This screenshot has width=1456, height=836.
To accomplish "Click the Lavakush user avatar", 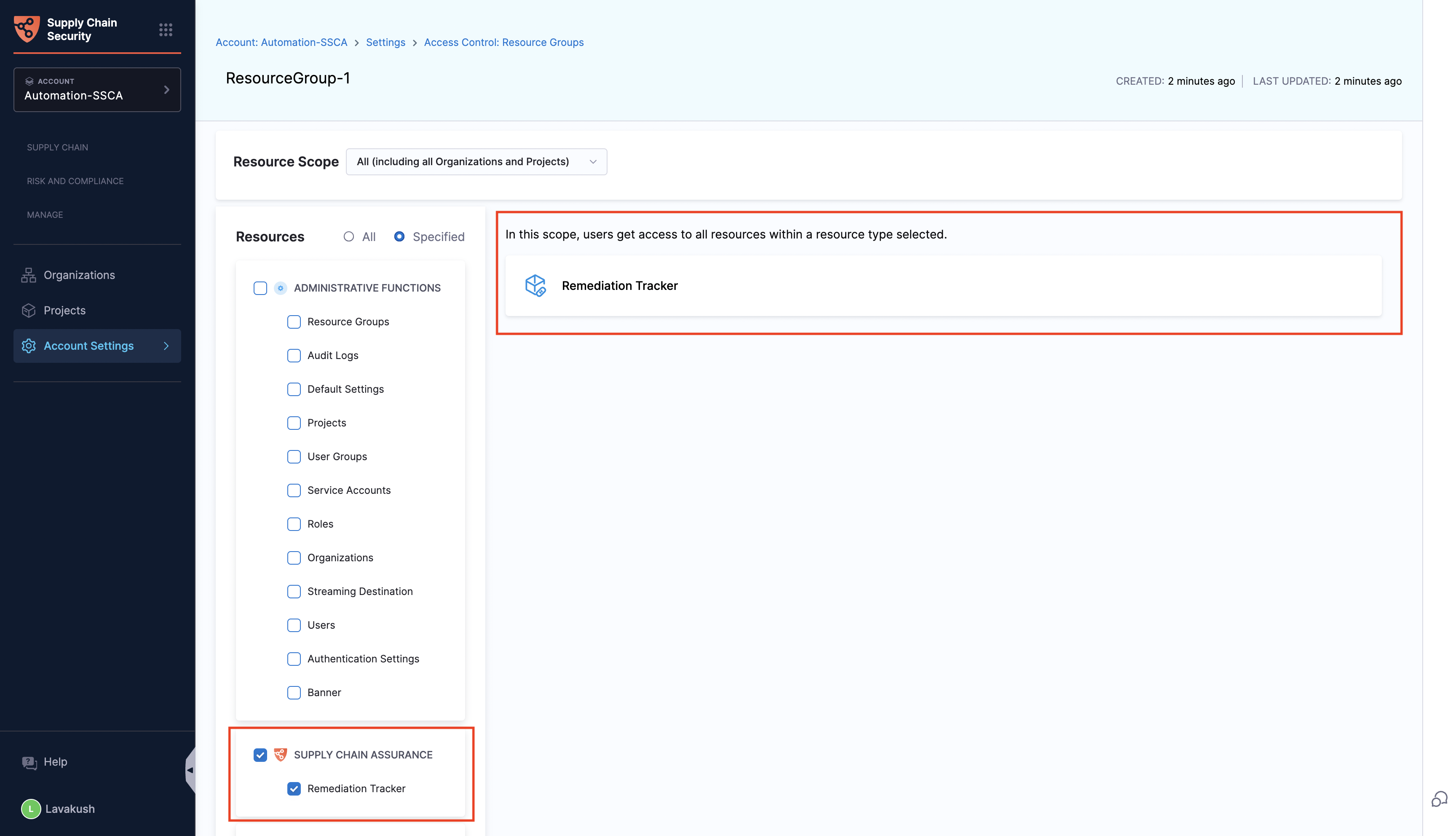I will click(31, 809).
